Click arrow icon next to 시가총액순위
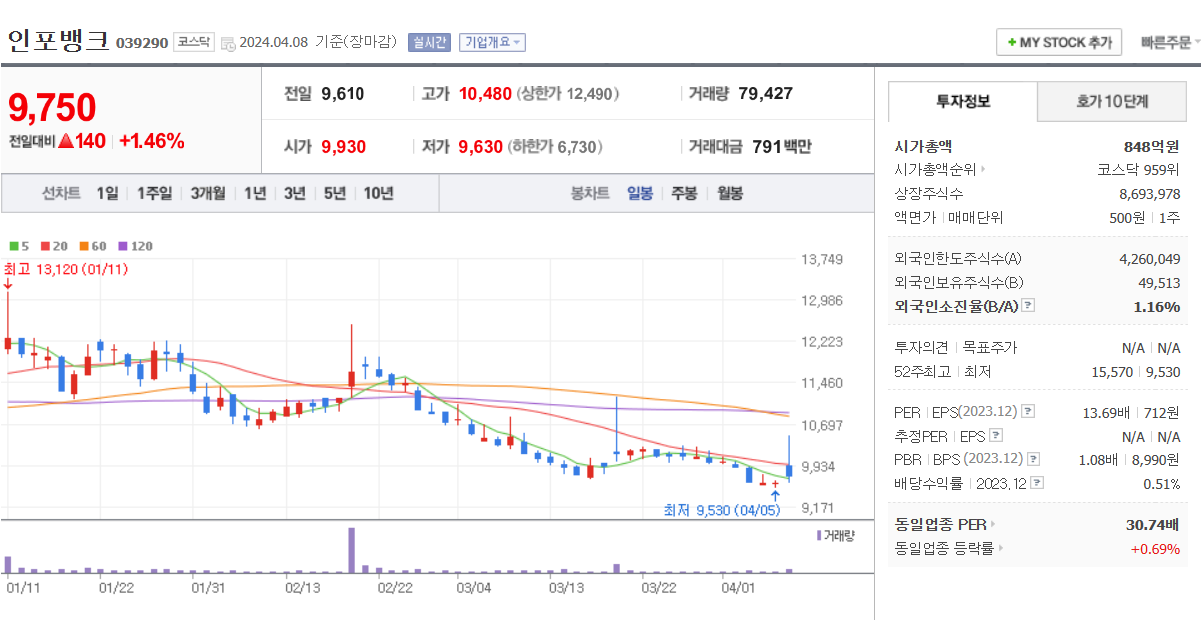This screenshot has width=1201, height=620. click(x=983, y=170)
